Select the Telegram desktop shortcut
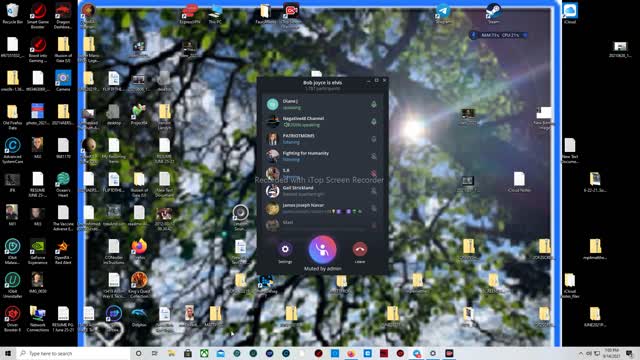This screenshot has height=360, width=640. [x=443, y=13]
